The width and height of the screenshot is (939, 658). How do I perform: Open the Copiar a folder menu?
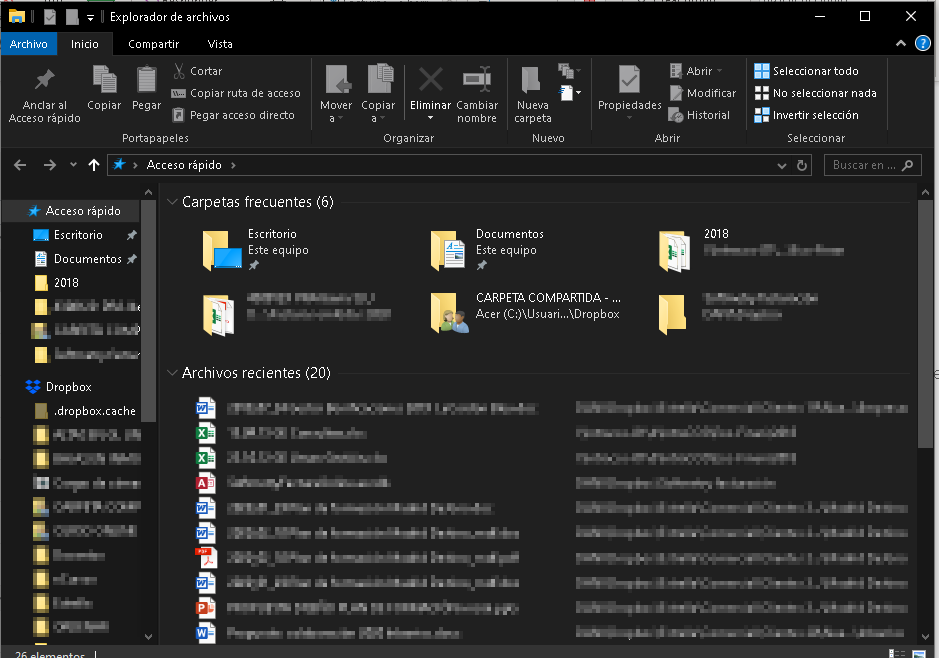coord(378,94)
